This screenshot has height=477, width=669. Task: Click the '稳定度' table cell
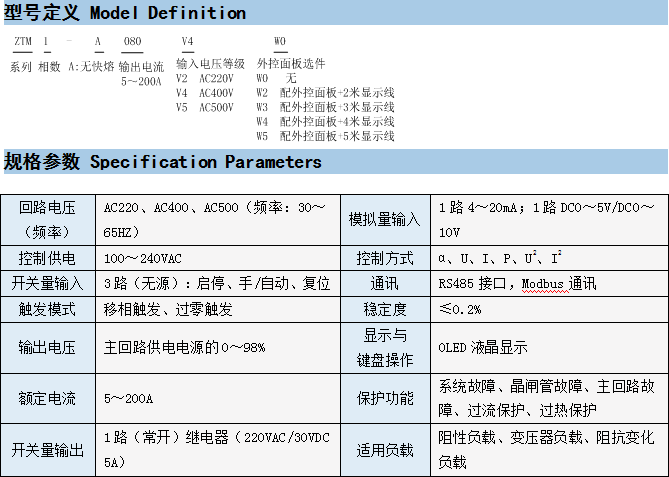click(x=385, y=309)
